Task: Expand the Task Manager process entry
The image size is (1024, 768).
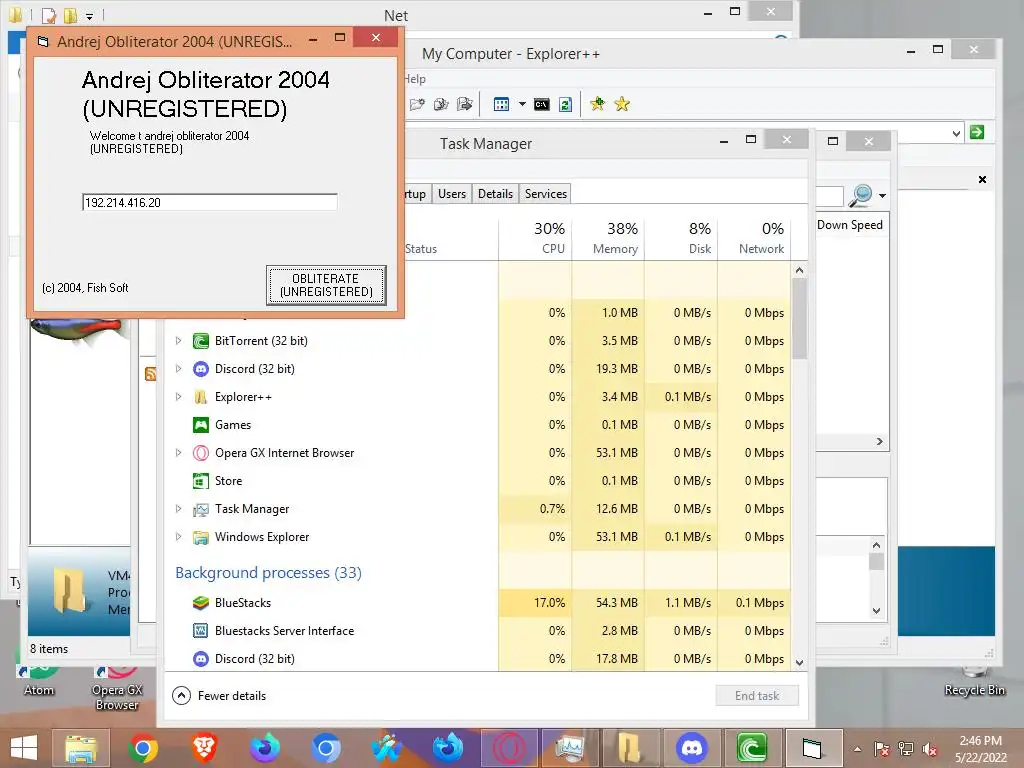Action: tap(178, 509)
